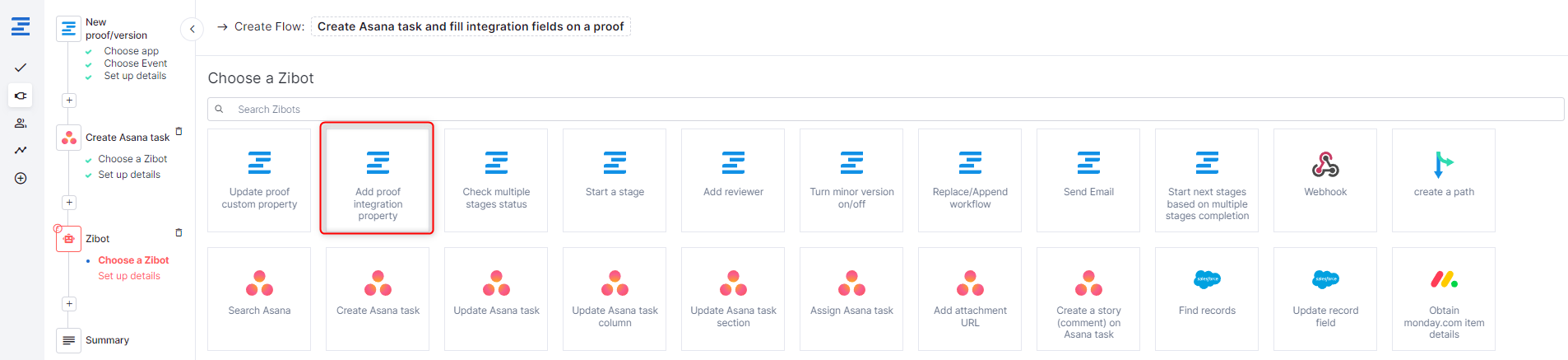
Task: Open Choose a Zibot under Create Asana task
Action: (132, 159)
